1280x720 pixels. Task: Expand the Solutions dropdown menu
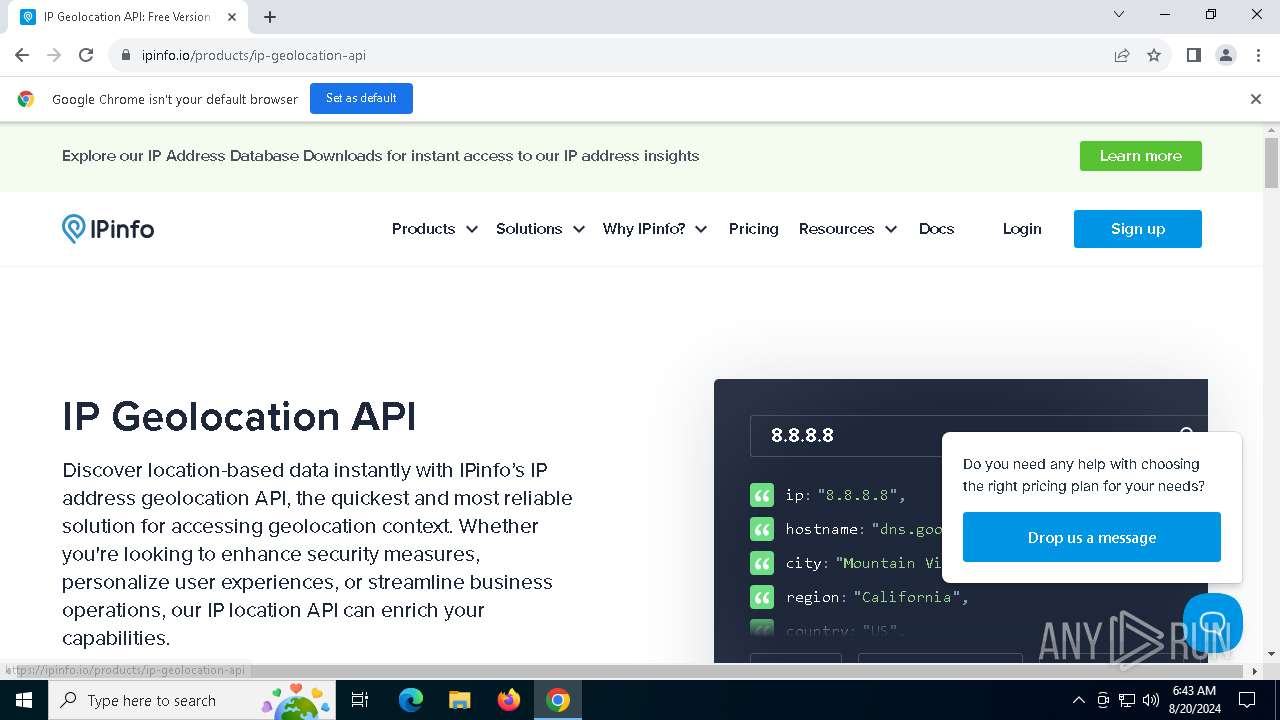[x=540, y=229]
